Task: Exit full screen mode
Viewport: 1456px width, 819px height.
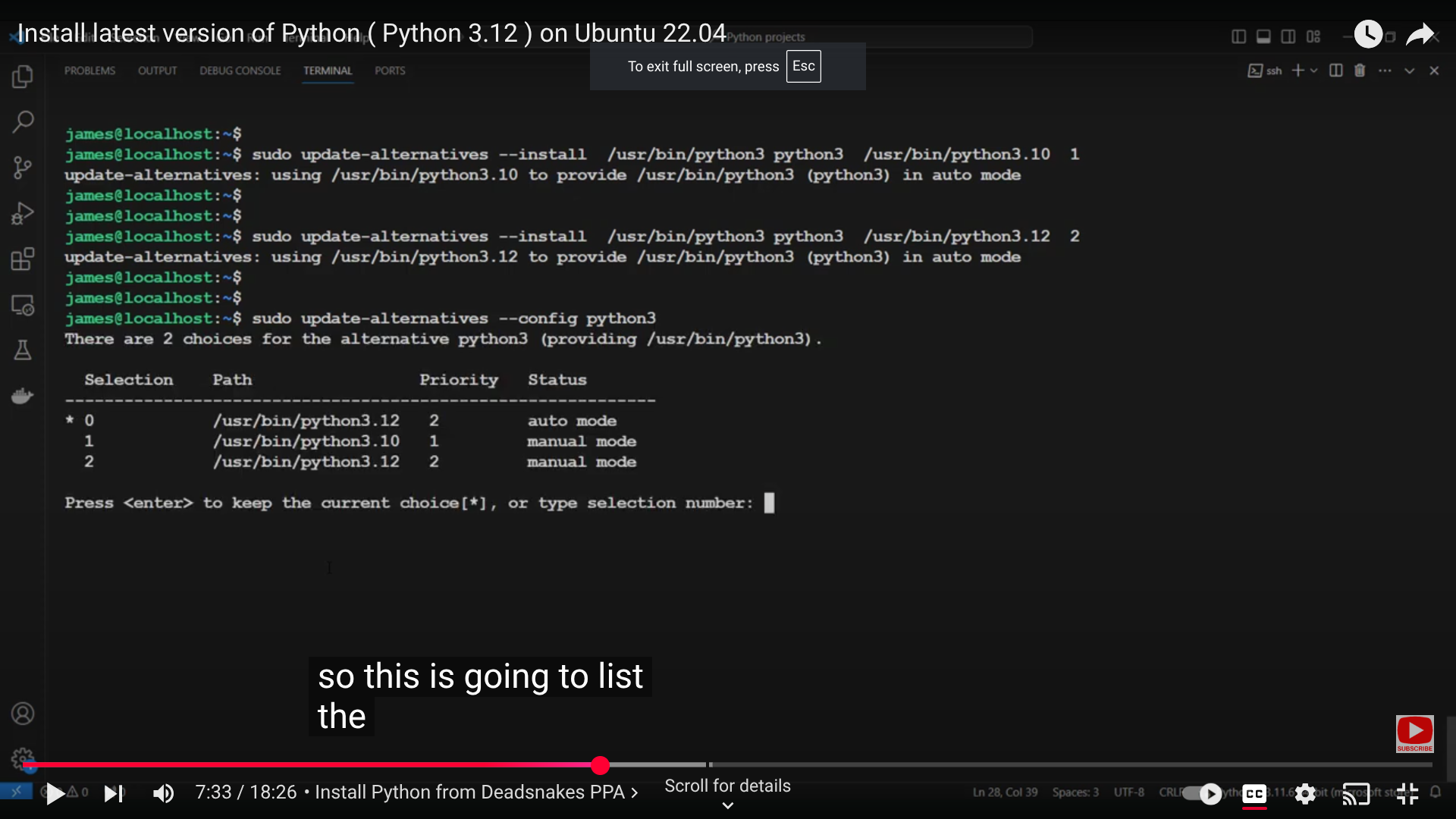Action: 1407,794
